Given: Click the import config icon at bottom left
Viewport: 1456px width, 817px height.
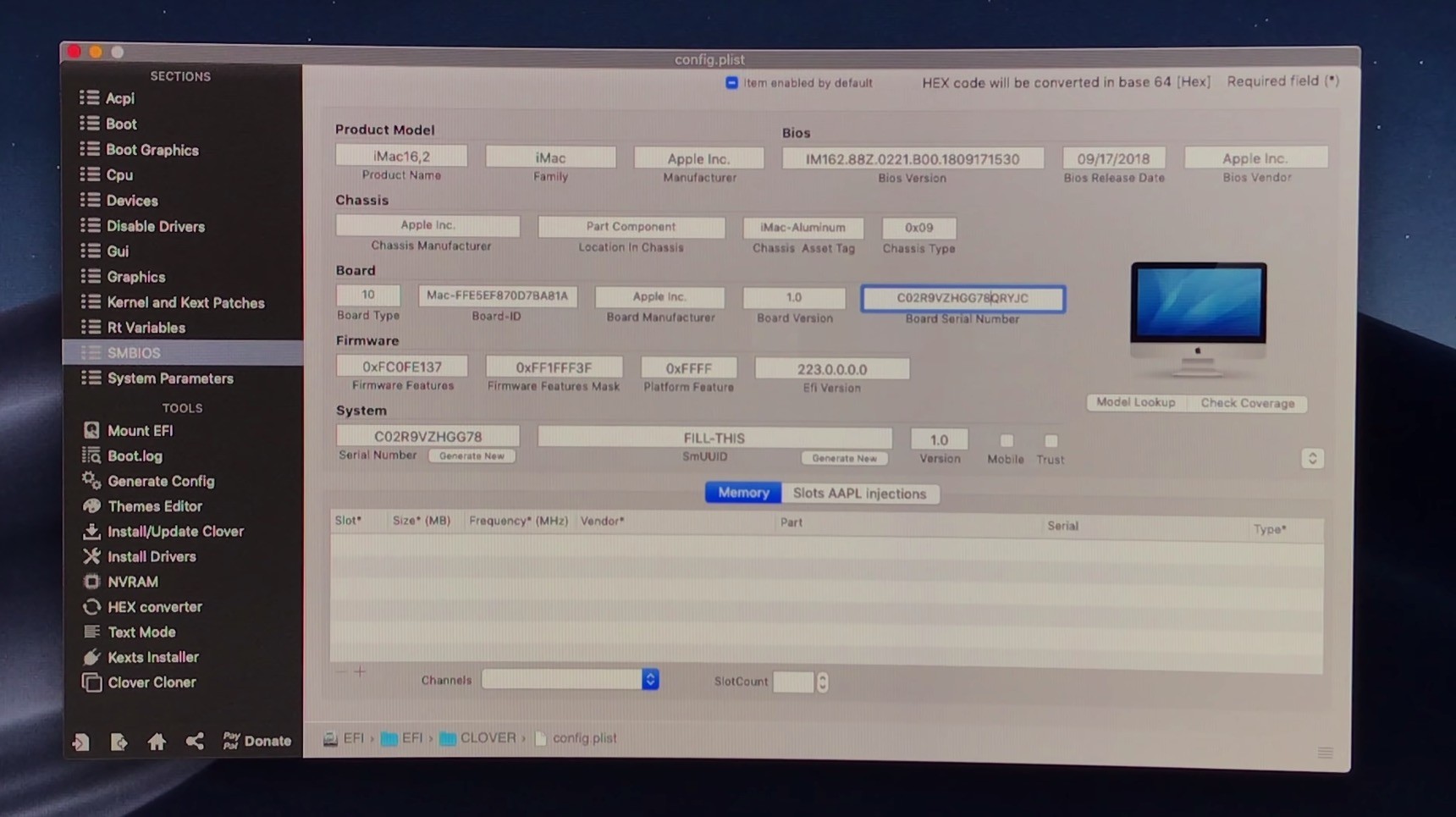Looking at the screenshot, I should (x=81, y=742).
